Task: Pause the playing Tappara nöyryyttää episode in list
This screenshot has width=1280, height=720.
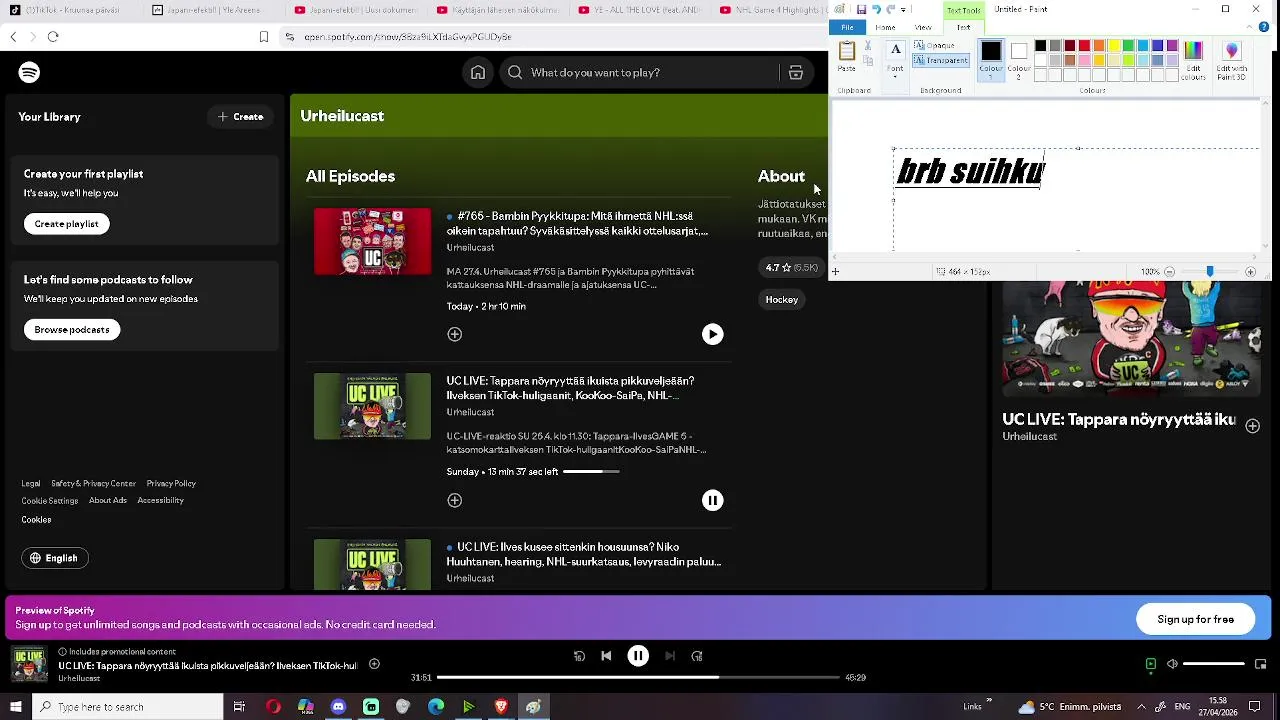Action: (x=712, y=500)
